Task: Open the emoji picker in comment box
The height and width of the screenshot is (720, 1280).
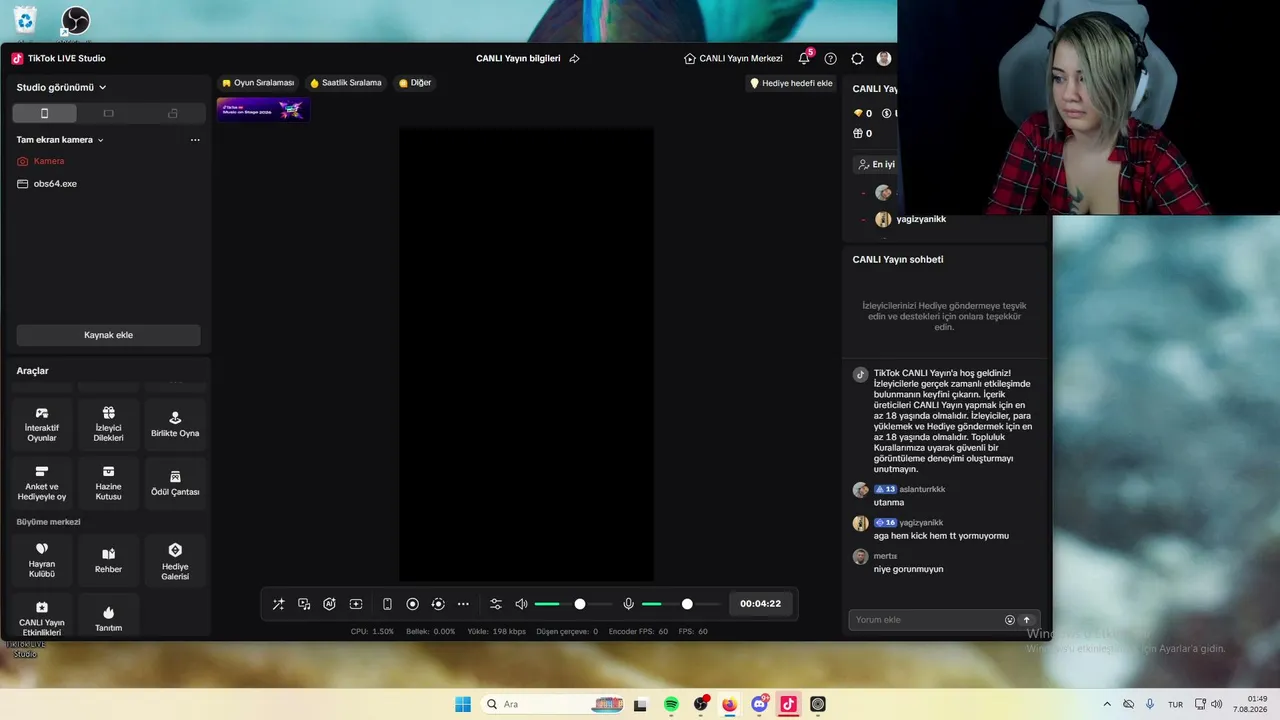Action: (x=1010, y=620)
